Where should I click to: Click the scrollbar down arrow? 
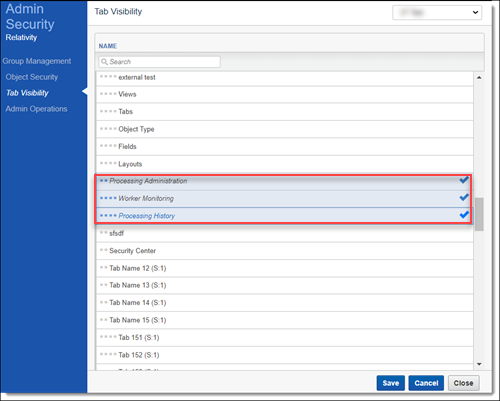click(479, 364)
